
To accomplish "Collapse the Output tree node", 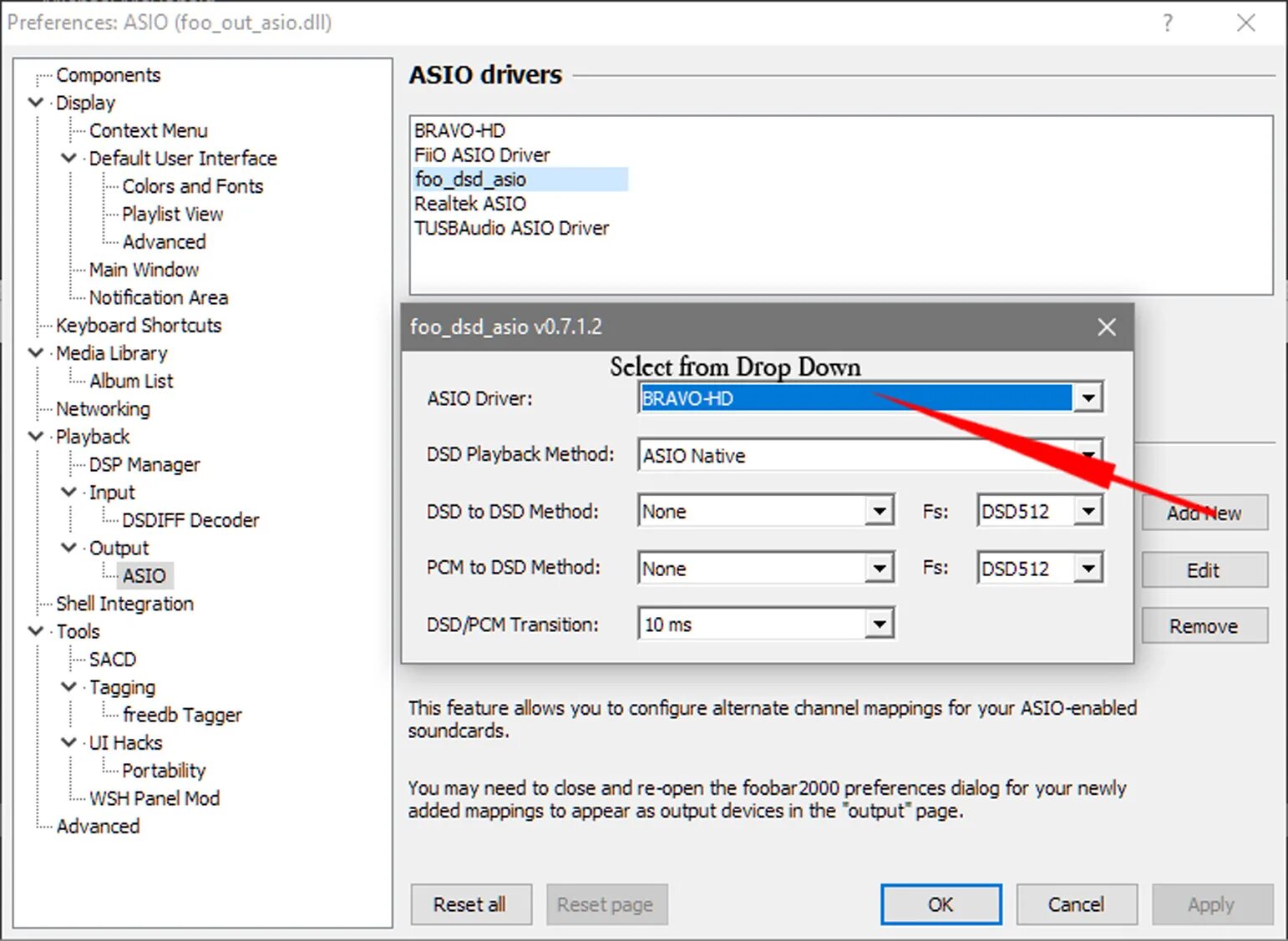I will tap(69, 548).
